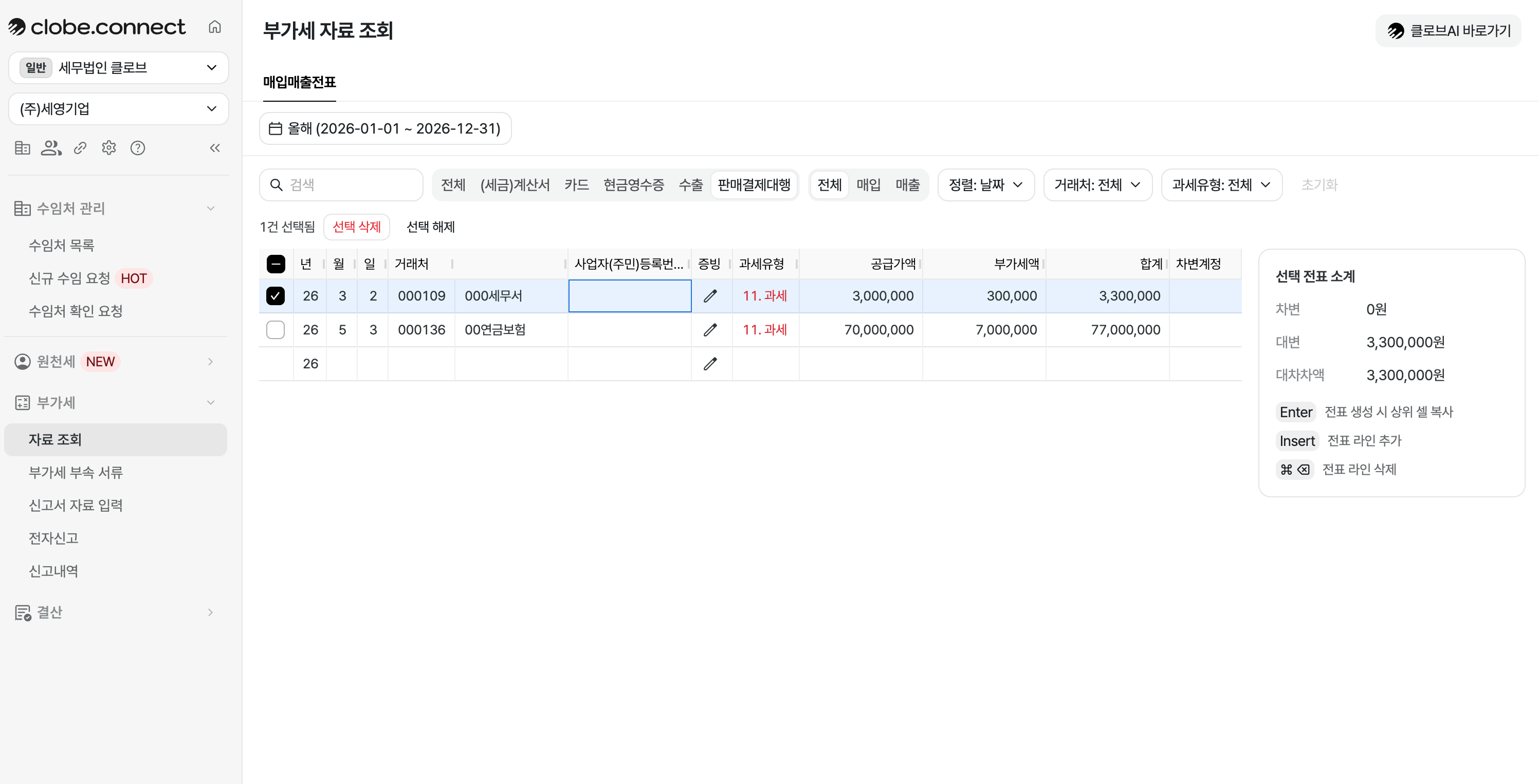Click the pencil icon in 000세무서 row
This screenshot has width=1539, height=784.
(x=710, y=295)
